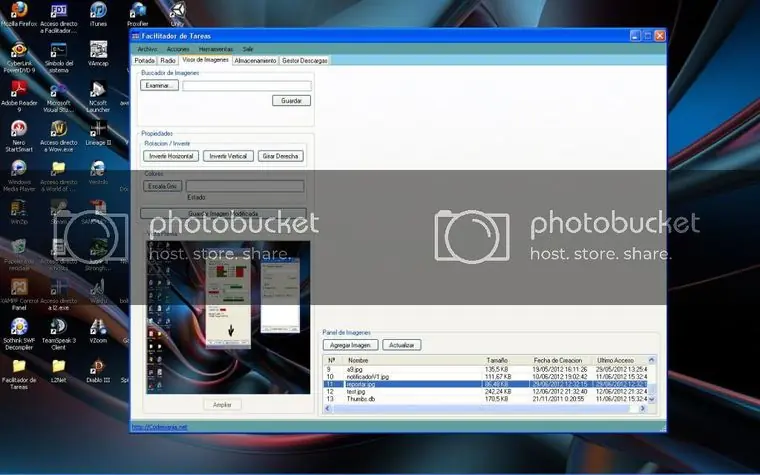The image size is (760, 475).
Task: Select the Acceso directo a l2.exe icon
Action: click(x=59, y=294)
